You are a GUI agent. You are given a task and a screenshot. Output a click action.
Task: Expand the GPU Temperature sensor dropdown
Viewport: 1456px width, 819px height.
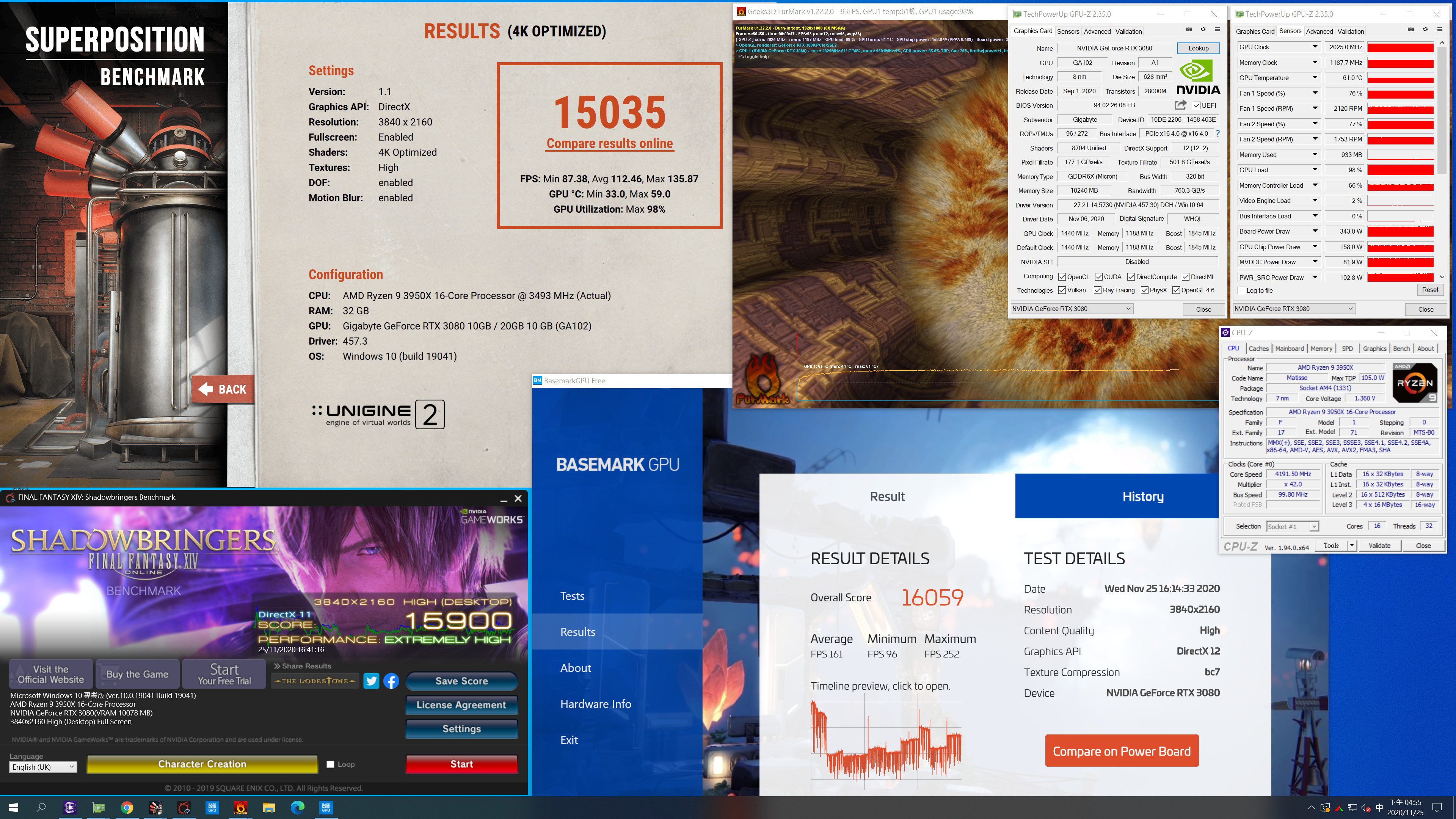tap(1315, 78)
